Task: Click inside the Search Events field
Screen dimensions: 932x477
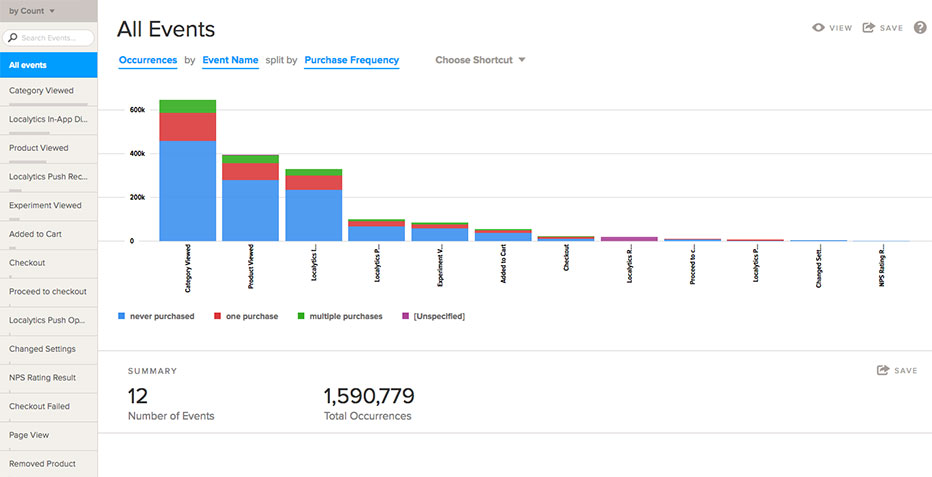Action: (x=54, y=38)
